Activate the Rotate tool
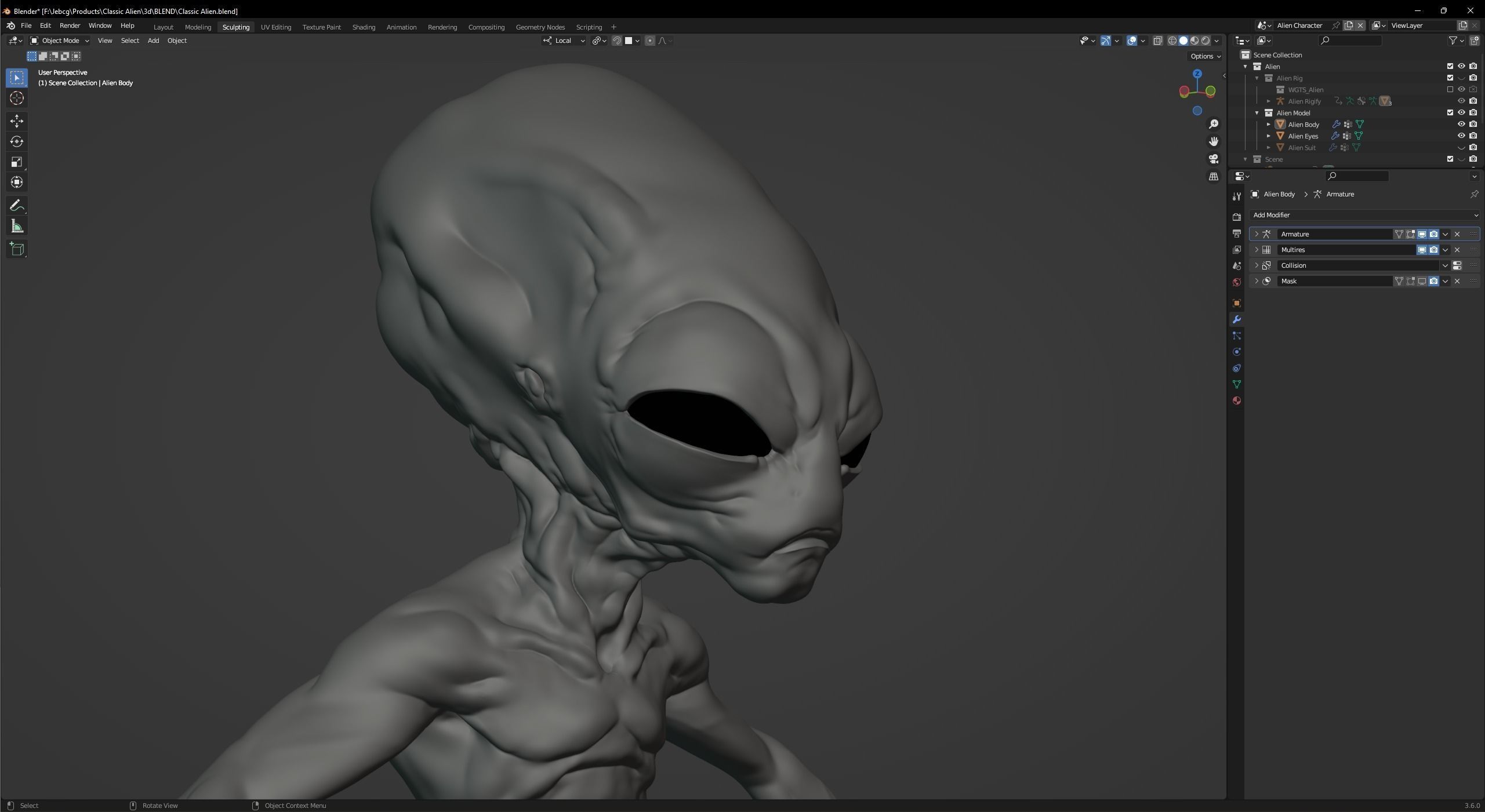 point(17,141)
